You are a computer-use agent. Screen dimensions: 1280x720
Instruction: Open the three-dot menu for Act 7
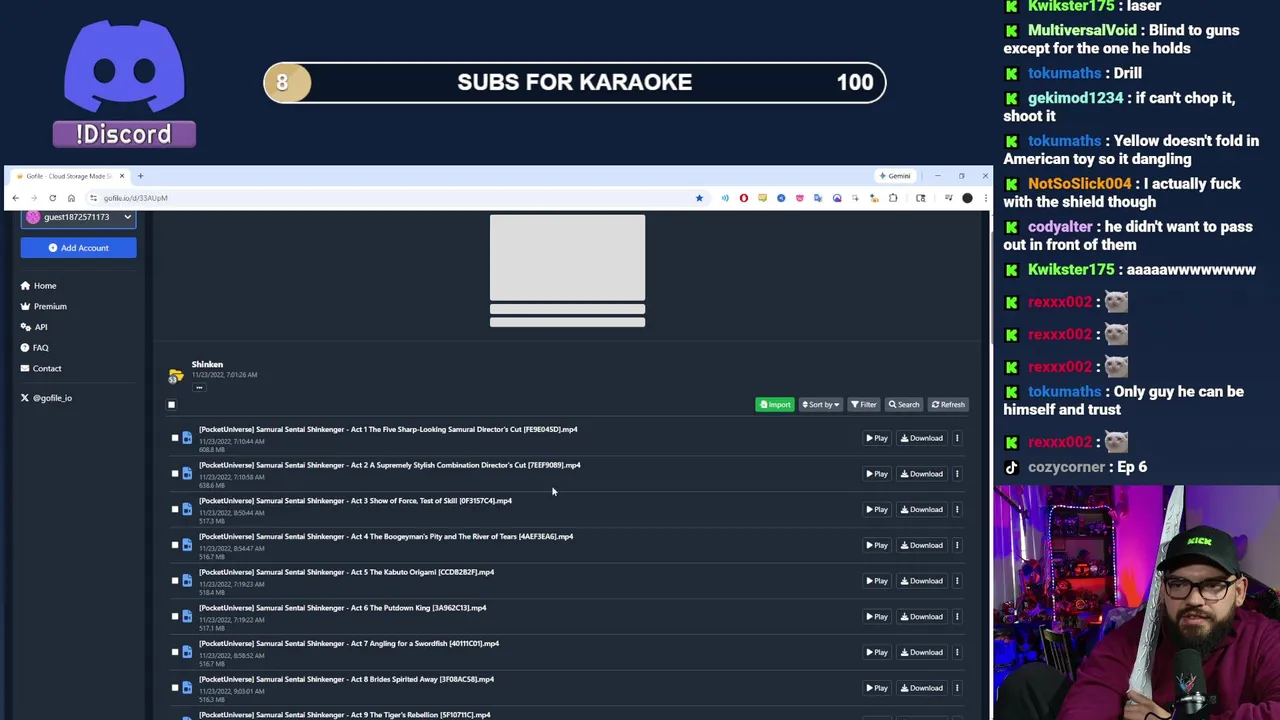957,652
